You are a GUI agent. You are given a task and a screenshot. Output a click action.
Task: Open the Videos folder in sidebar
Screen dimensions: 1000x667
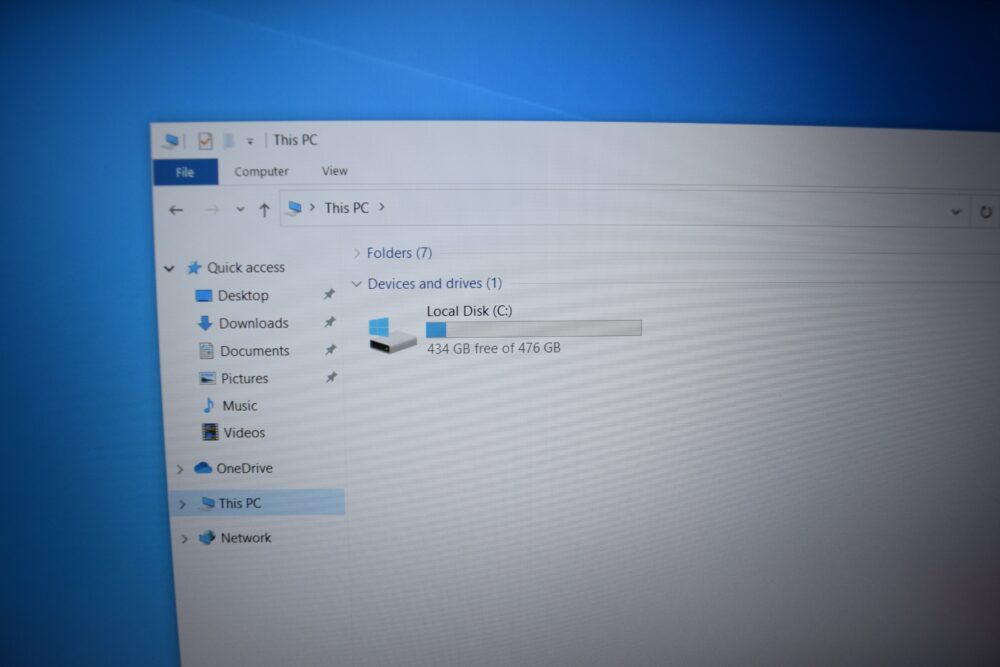244,432
